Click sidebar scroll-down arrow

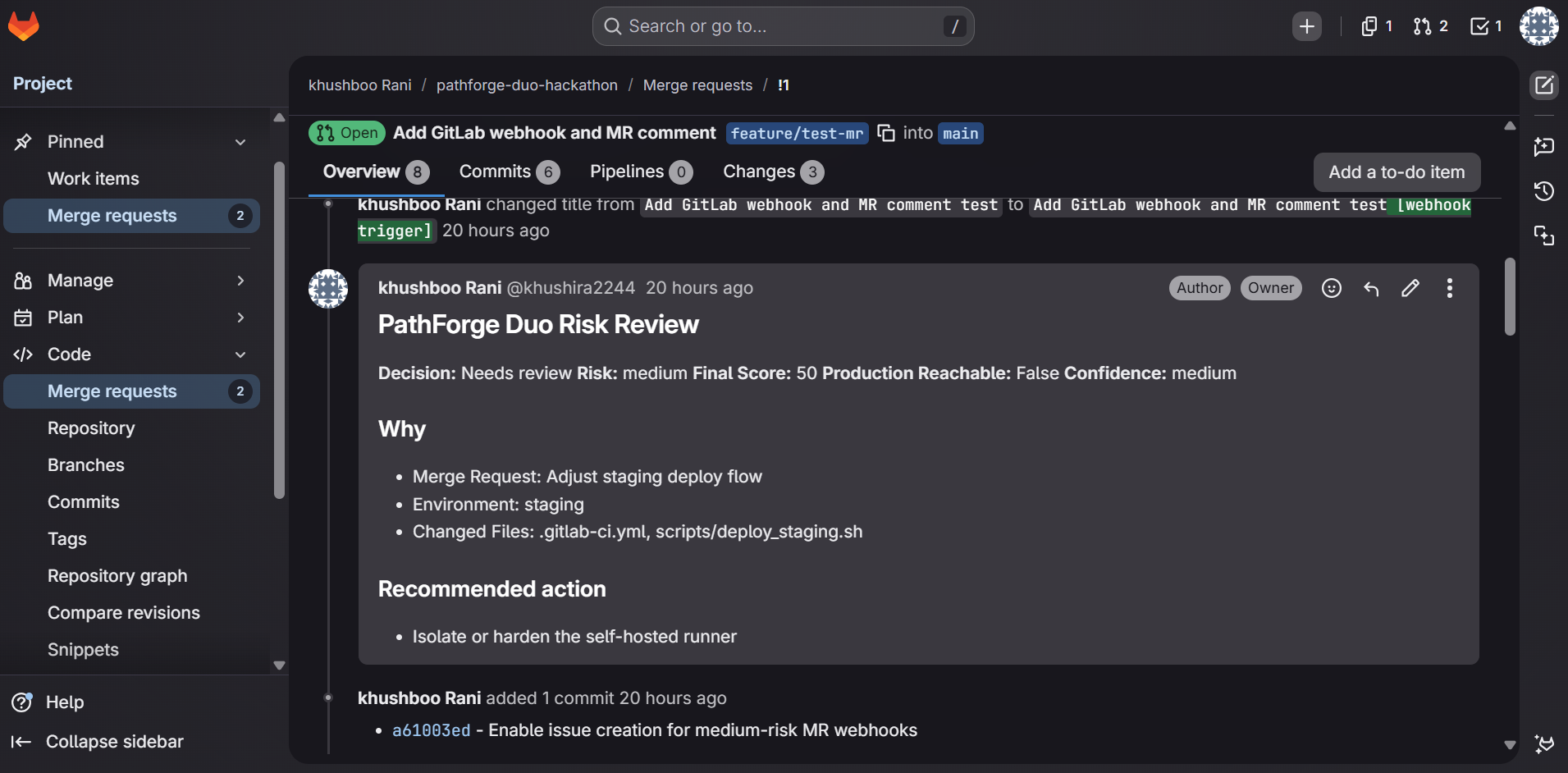coord(279,666)
